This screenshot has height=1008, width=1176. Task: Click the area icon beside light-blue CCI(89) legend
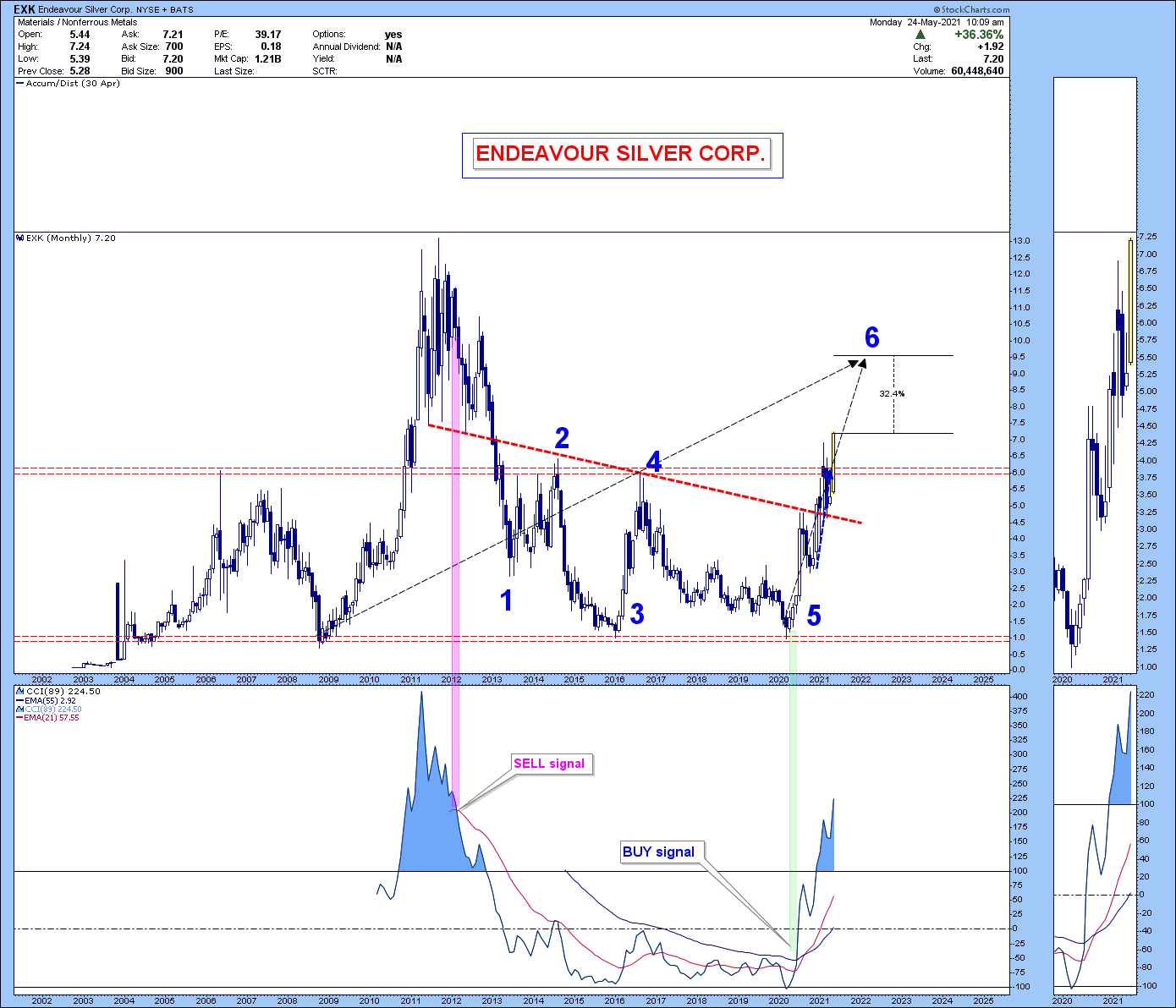tap(20, 709)
